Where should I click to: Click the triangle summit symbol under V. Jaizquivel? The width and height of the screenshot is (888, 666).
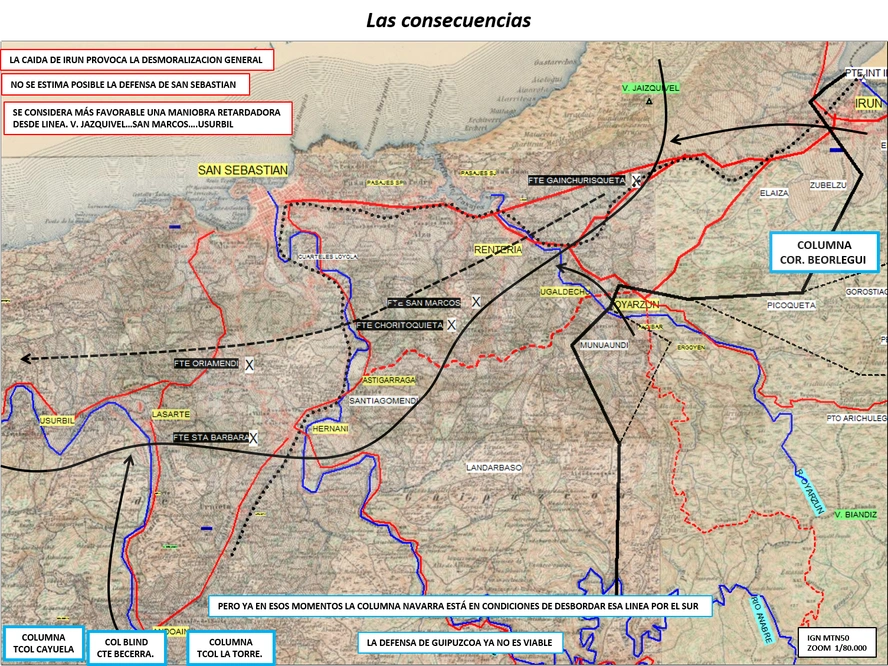tap(650, 101)
